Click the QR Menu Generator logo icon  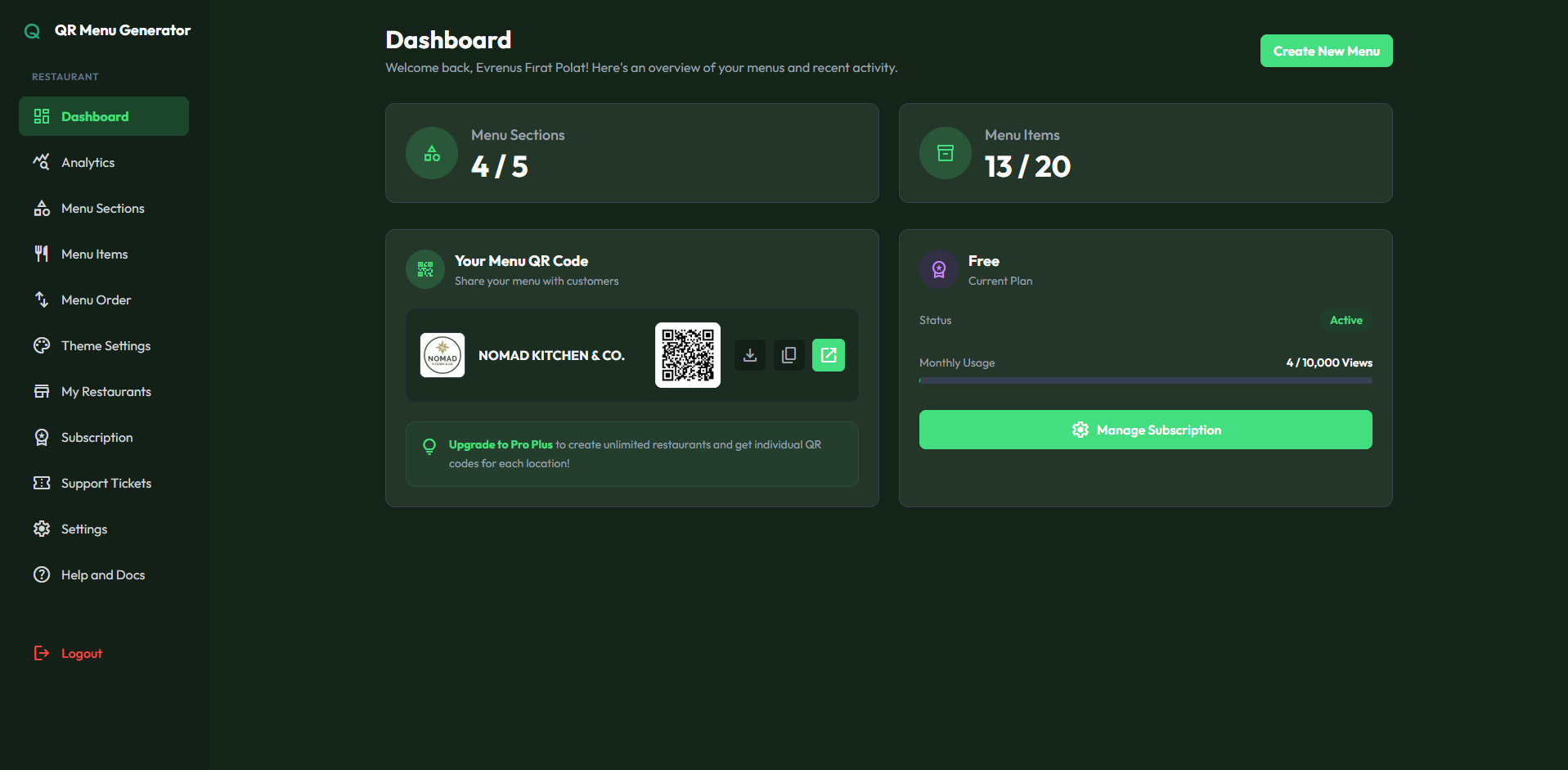32,30
